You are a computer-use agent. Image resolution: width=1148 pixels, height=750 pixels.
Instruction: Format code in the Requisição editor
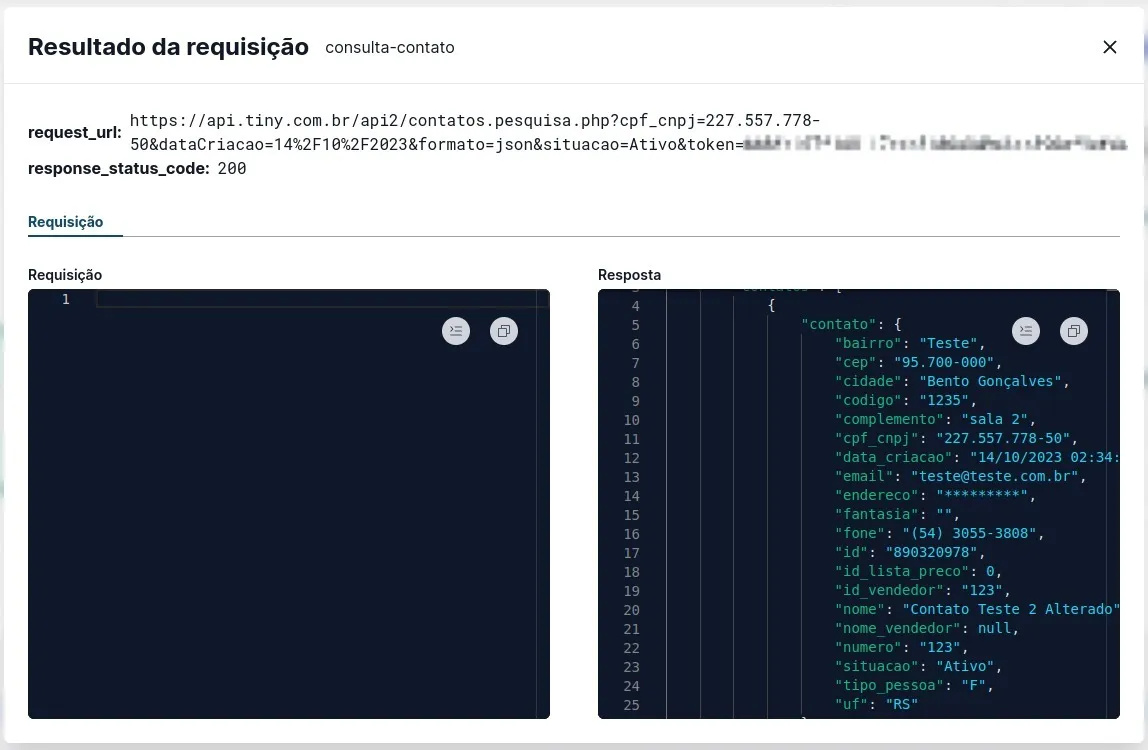click(x=456, y=331)
